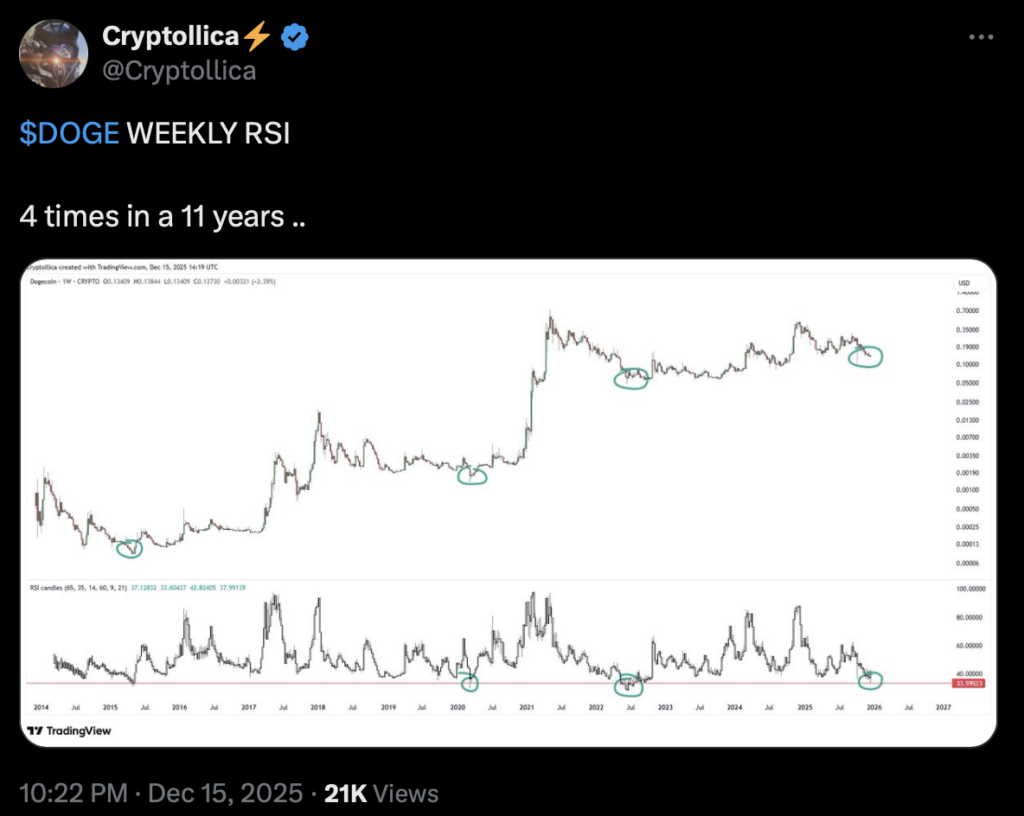Open the three-dot more options menu
This screenshot has width=1024, height=816.
[981, 36]
